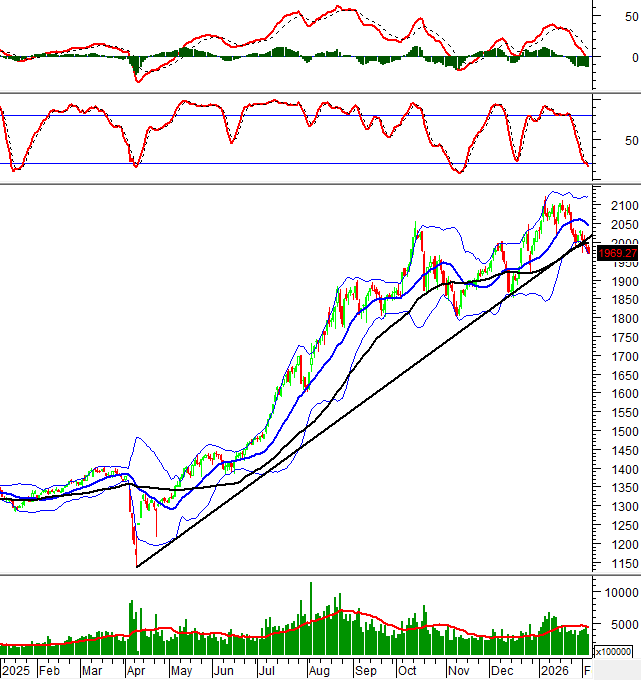This screenshot has height=680, width=641.
Task: Click the 1989.27 current price tag
Action: [x=617, y=254]
